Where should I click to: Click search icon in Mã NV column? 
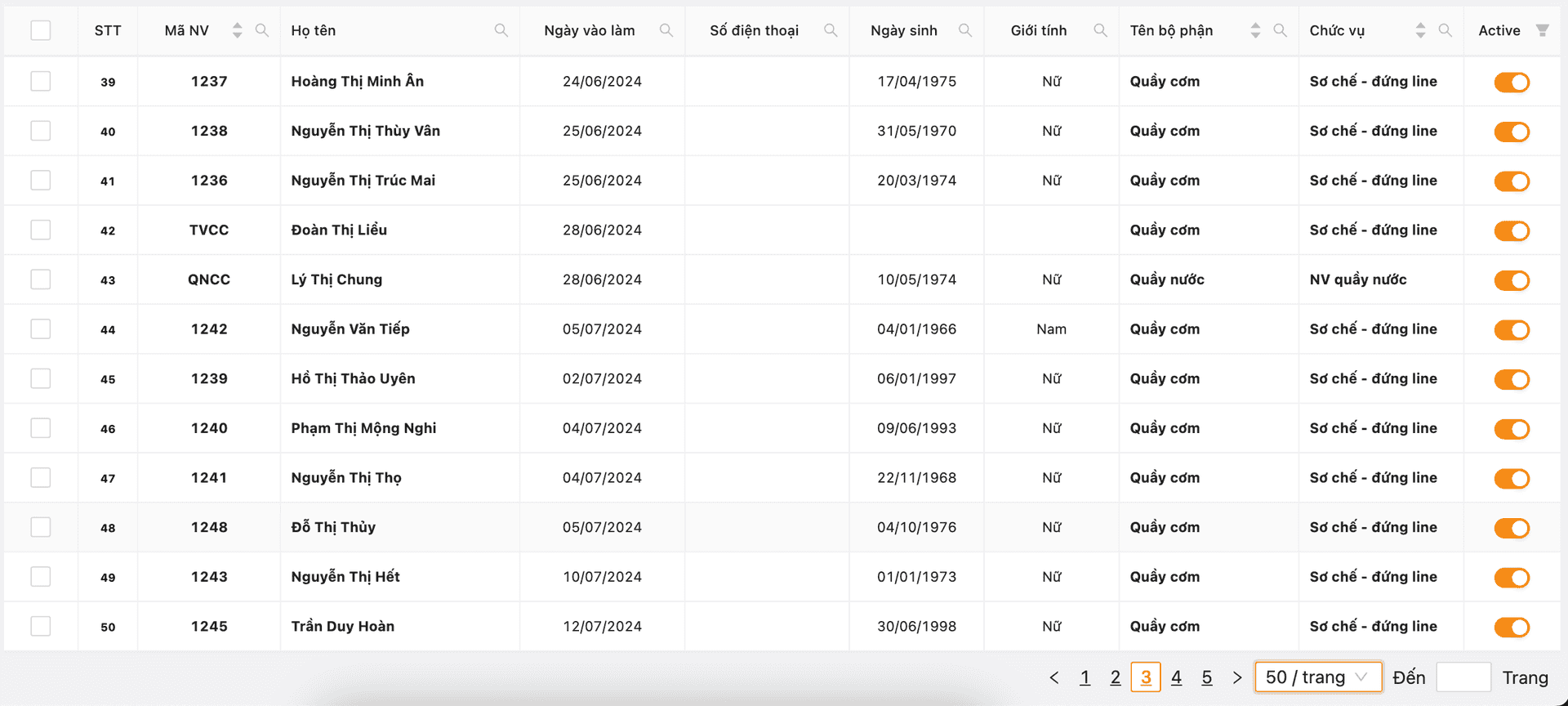coord(262,30)
